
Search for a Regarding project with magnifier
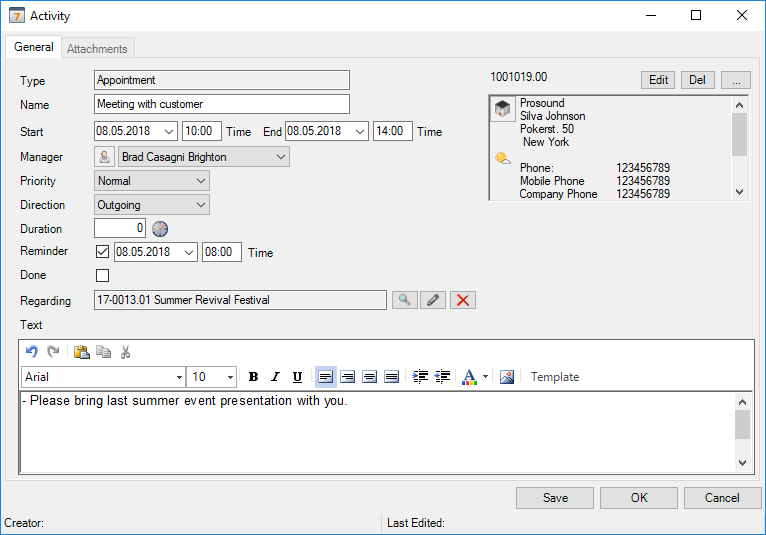pyautogui.click(x=404, y=300)
